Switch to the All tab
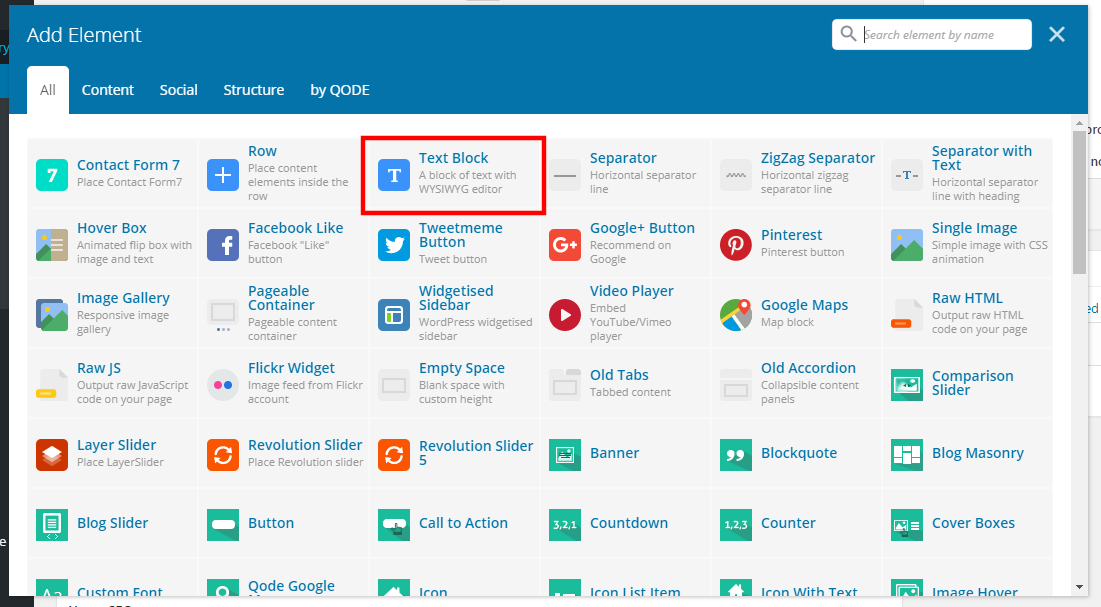This screenshot has width=1101, height=607. [x=48, y=90]
